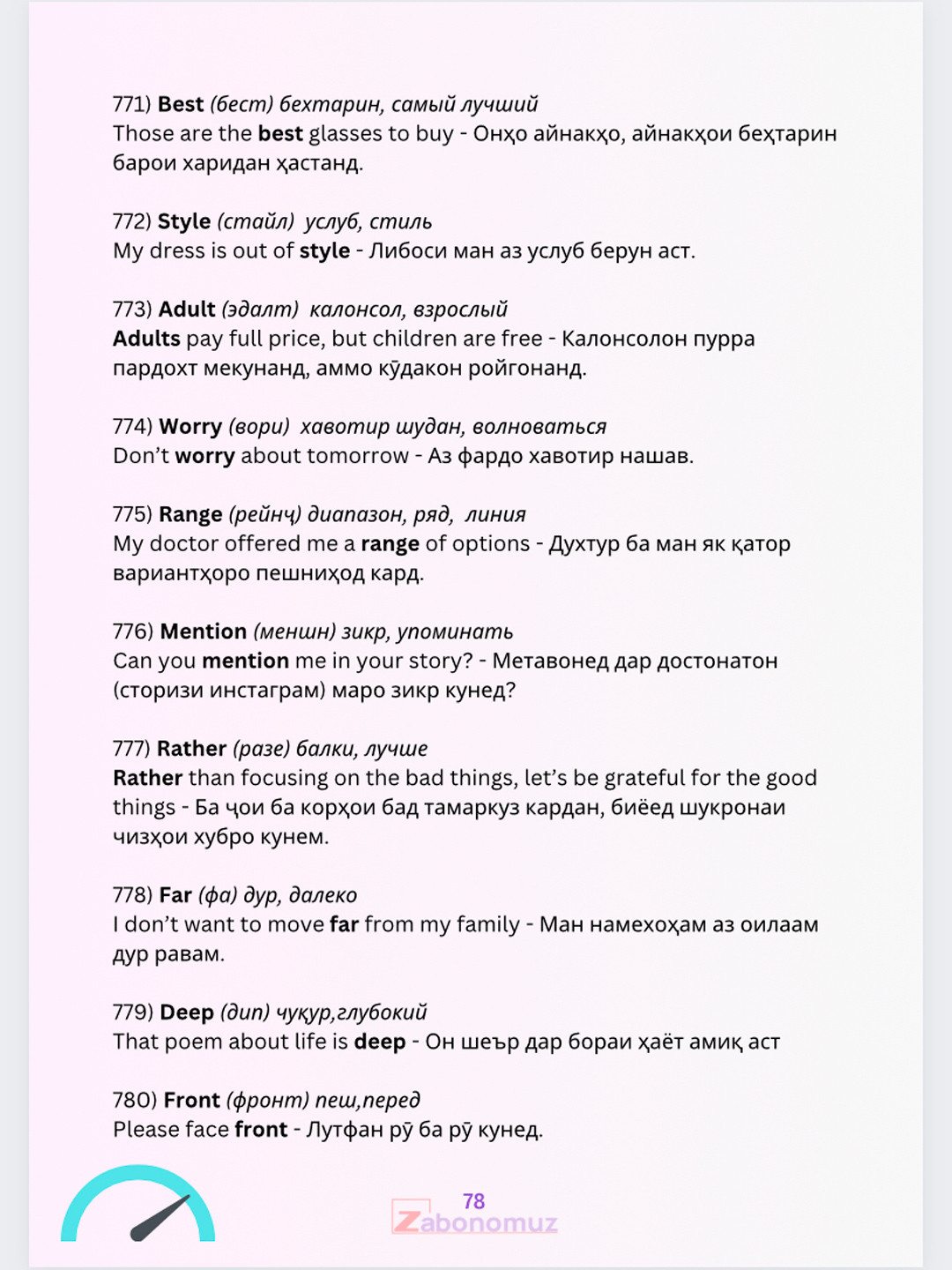This screenshot has width=952, height=1270.
Task: Click the sentence "Don't worry about tomorrow"
Action: [x=261, y=456]
